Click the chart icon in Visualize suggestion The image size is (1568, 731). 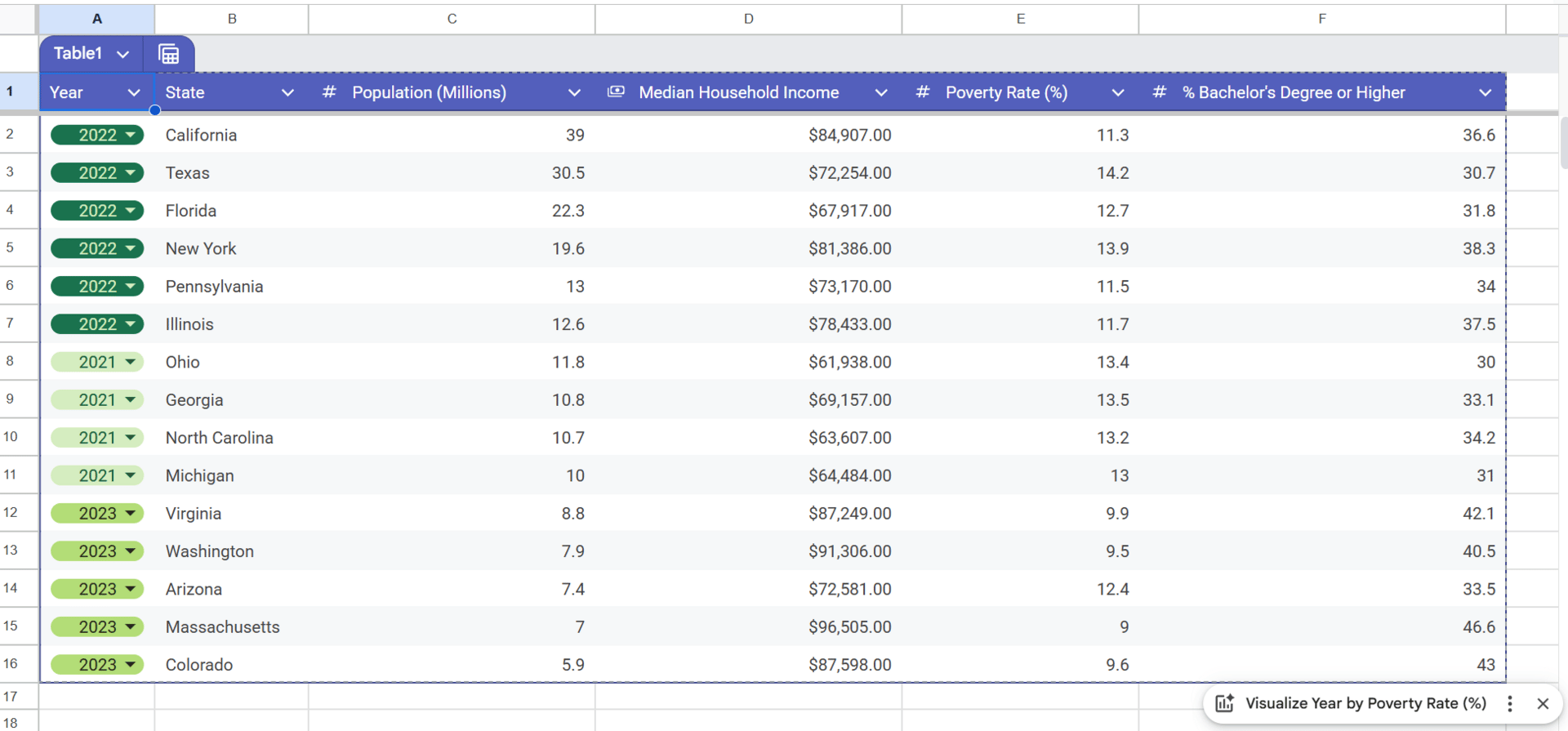click(x=1224, y=703)
